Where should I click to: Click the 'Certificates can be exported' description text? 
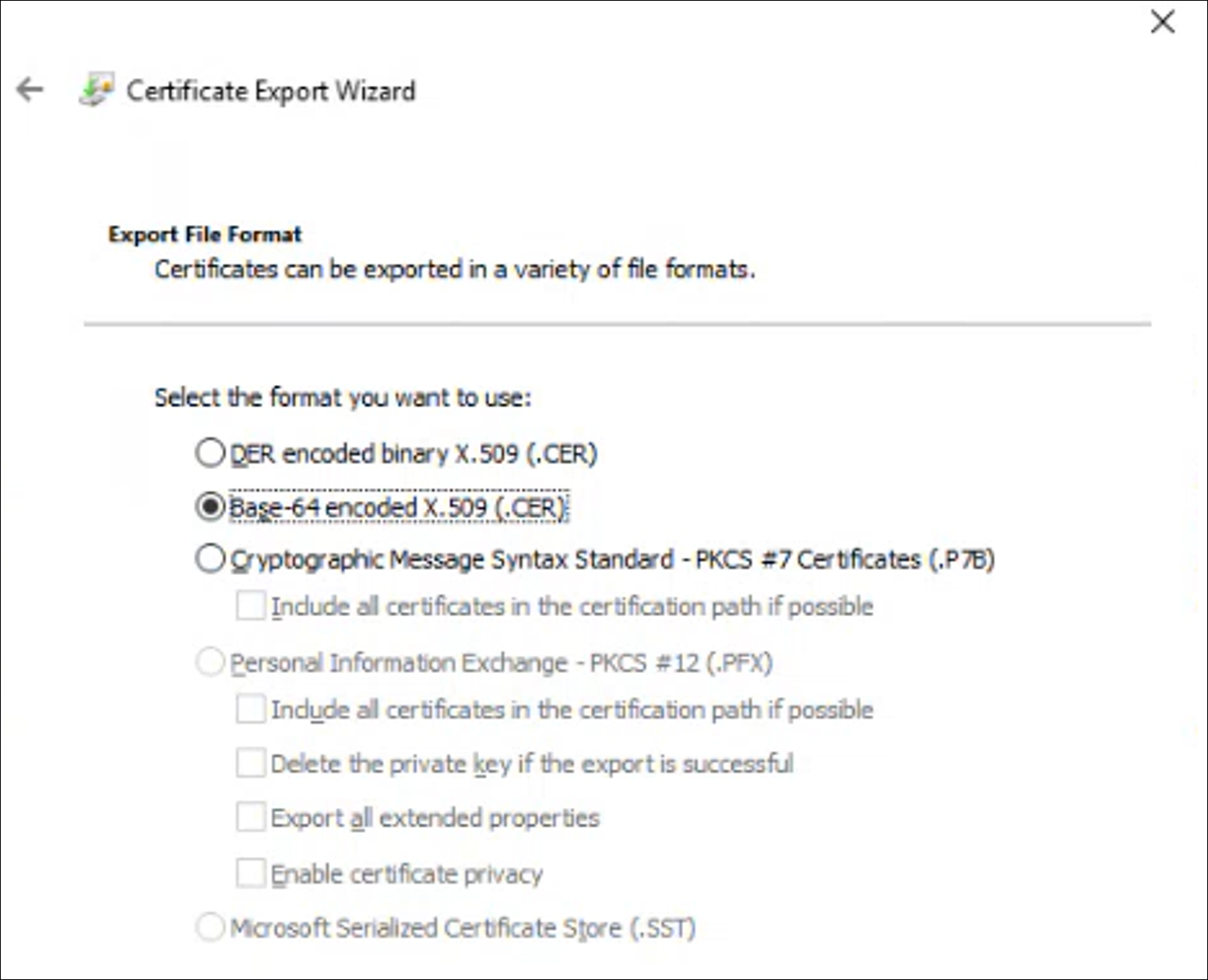(455, 270)
